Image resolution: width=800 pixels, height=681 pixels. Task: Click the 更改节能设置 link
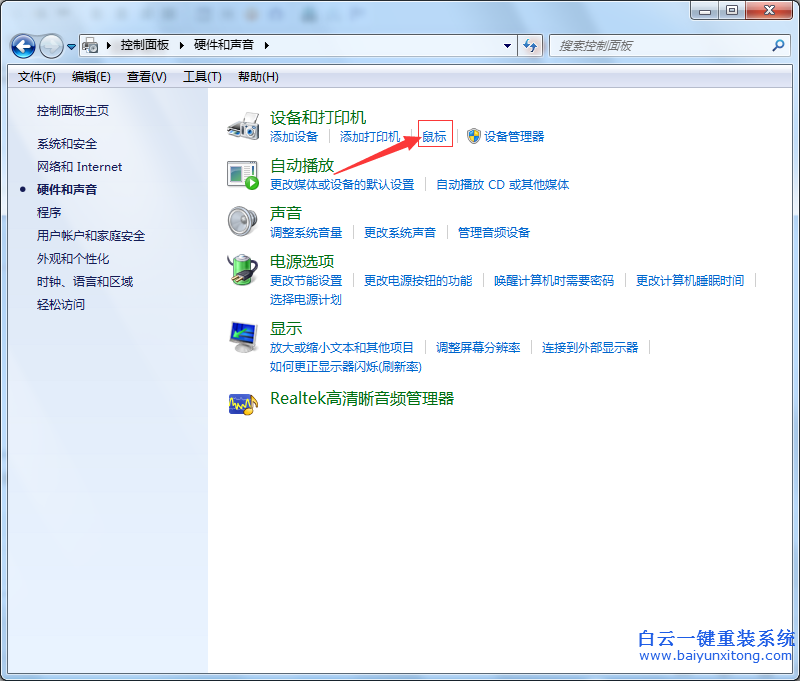(306, 281)
